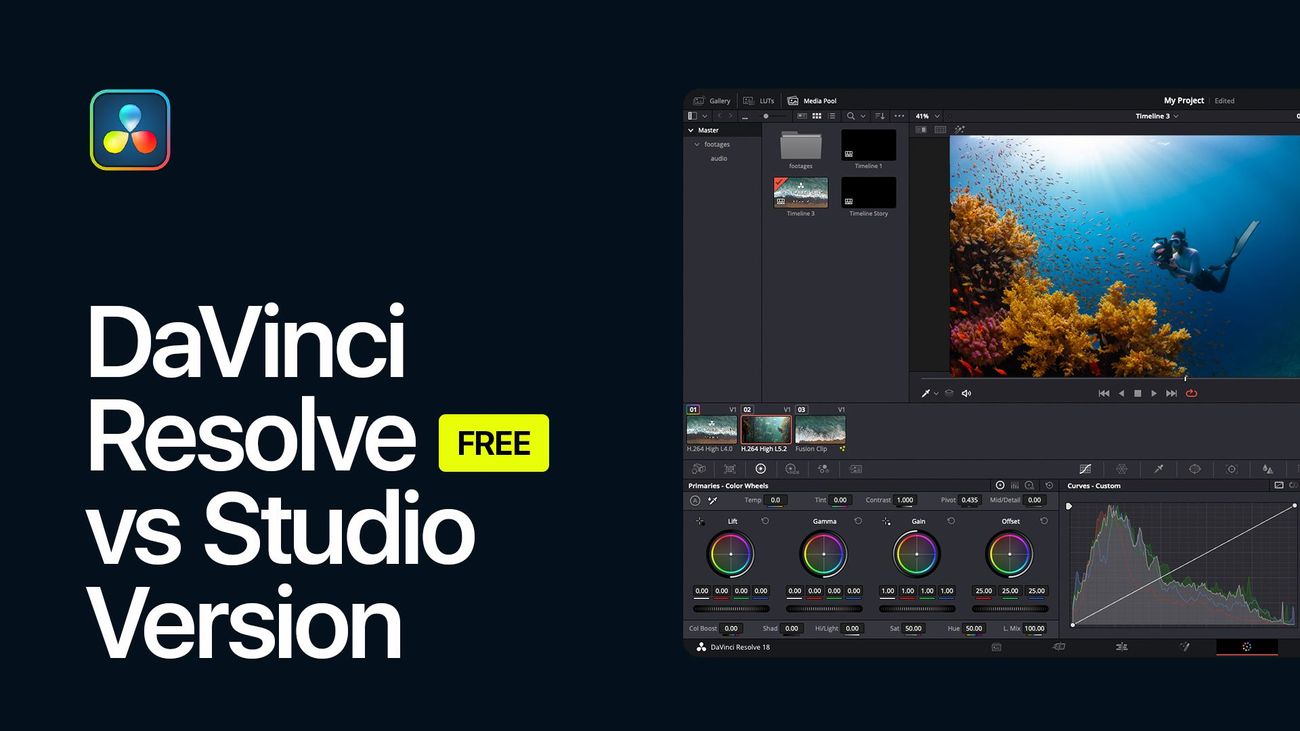Image resolution: width=1300 pixels, height=731 pixels.
Task: Open the eyedropper mode dropdown arrow
Action: click(x=936, y=393)
